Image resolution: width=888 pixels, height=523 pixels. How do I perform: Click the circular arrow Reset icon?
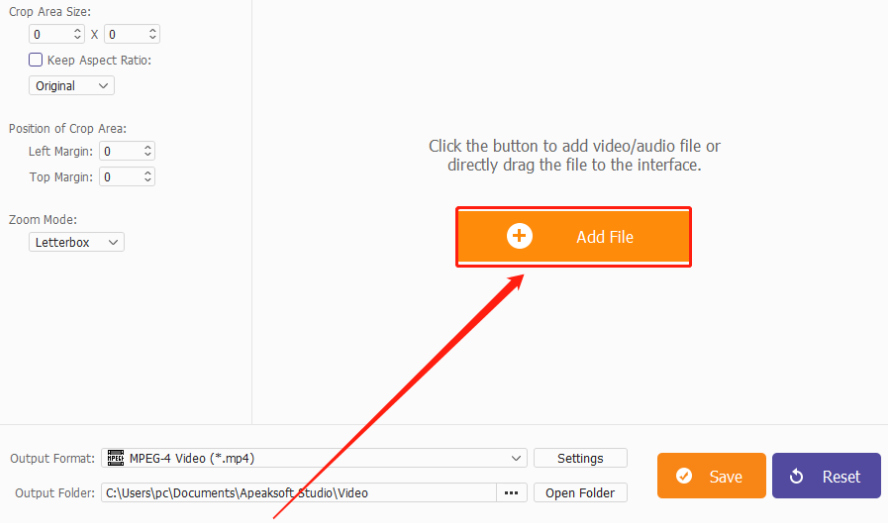(796, 476)
